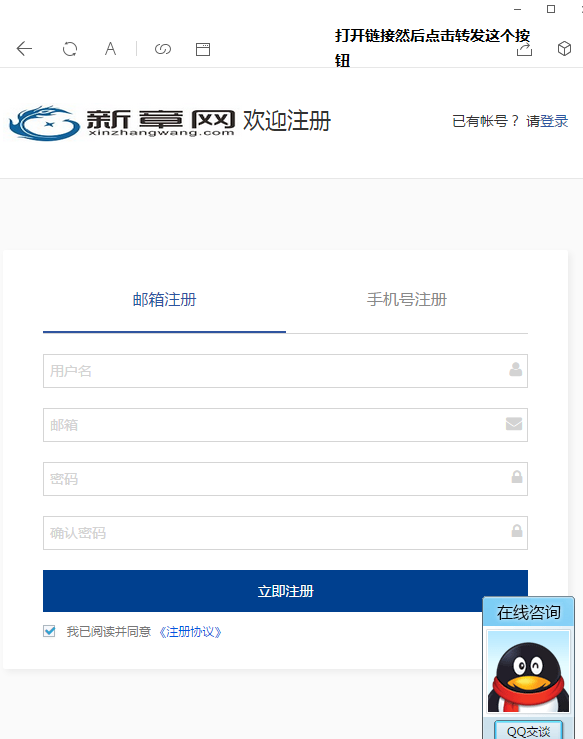The height and width of the screenshot is (739, 583).
Task: Focus the 用户名 input field
Action: pyautogui.click(x=285, y=371)
